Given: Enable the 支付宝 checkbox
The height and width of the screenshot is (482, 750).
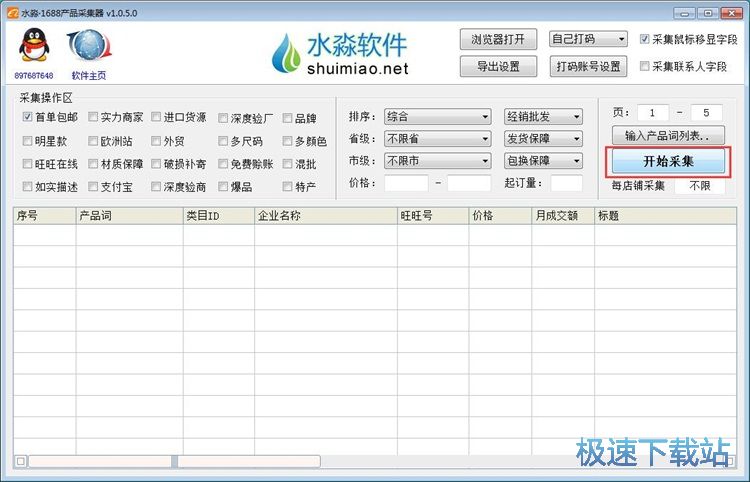Looking at the screenshot, I should tap(93, 186).
